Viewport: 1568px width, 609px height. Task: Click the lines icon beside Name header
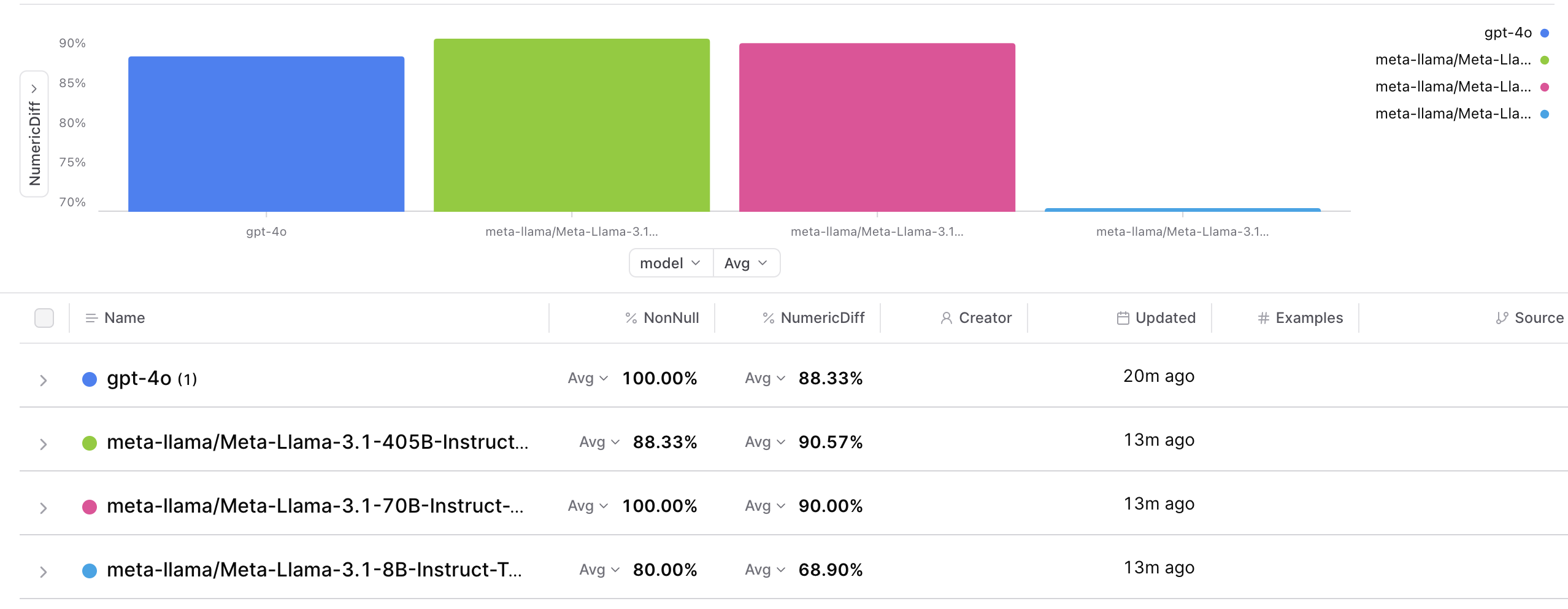tap(91, 318)
